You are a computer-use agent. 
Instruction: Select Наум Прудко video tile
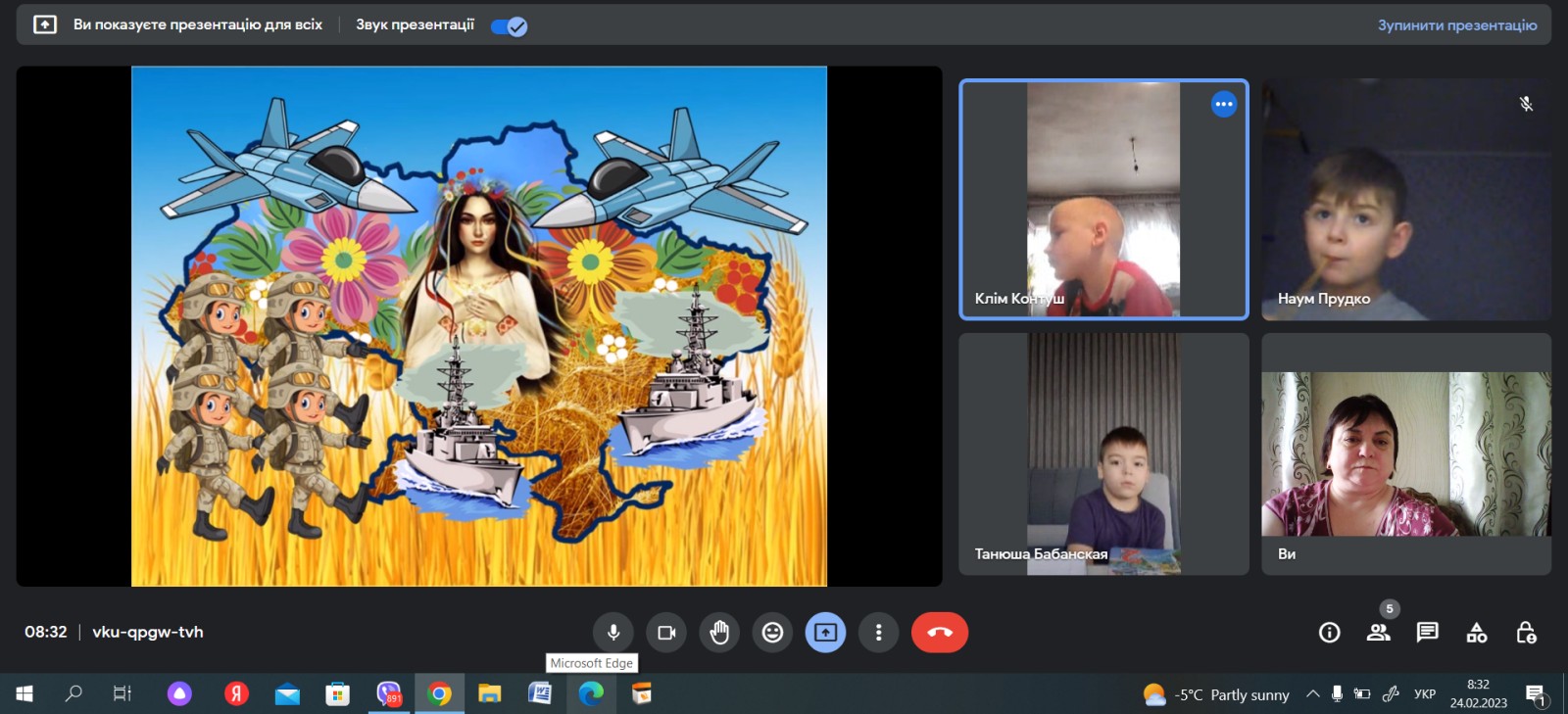tap(1406, 200)
